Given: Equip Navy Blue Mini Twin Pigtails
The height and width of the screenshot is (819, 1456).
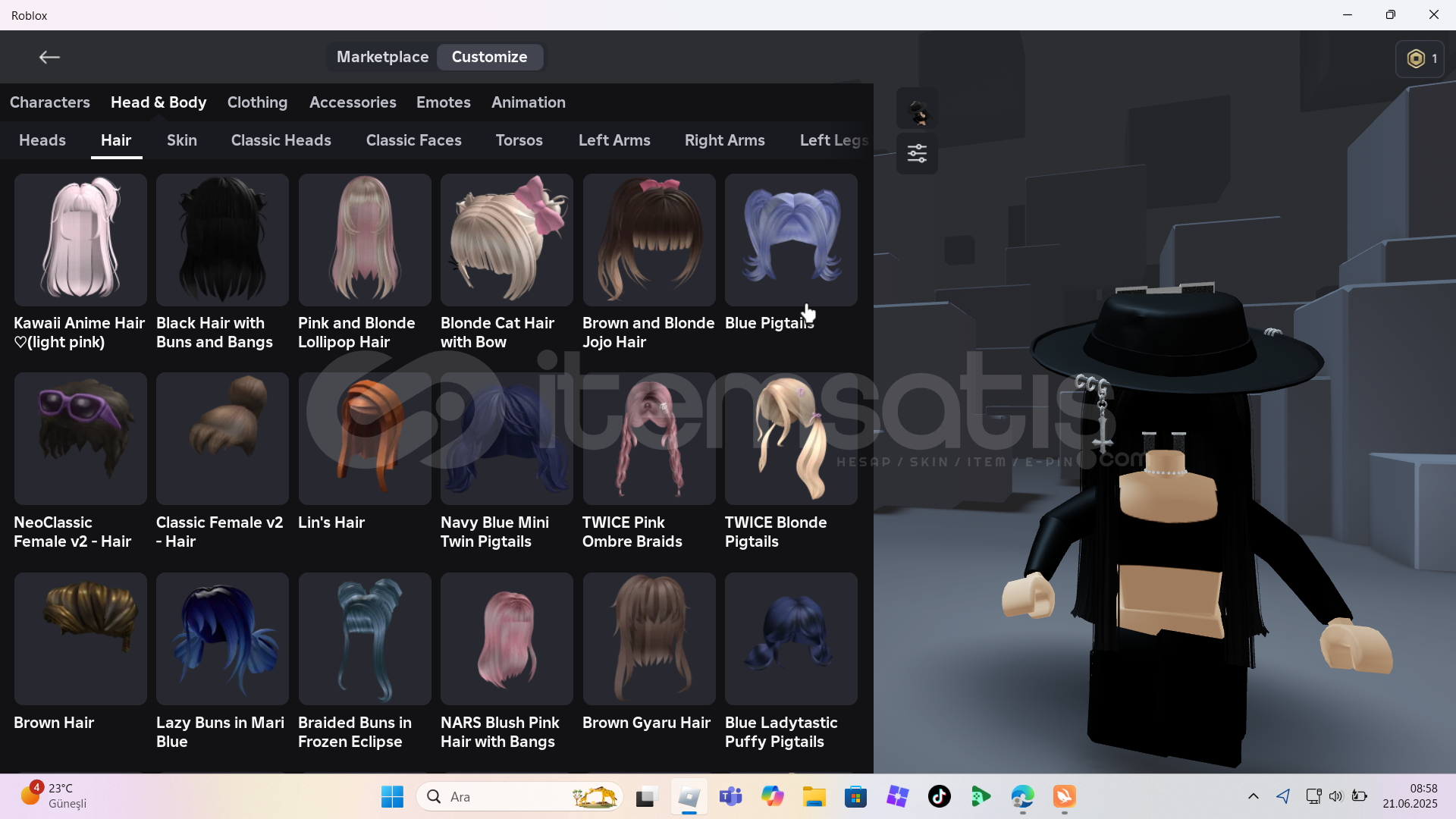Looking at the screenshot, I should pos(507,438).
